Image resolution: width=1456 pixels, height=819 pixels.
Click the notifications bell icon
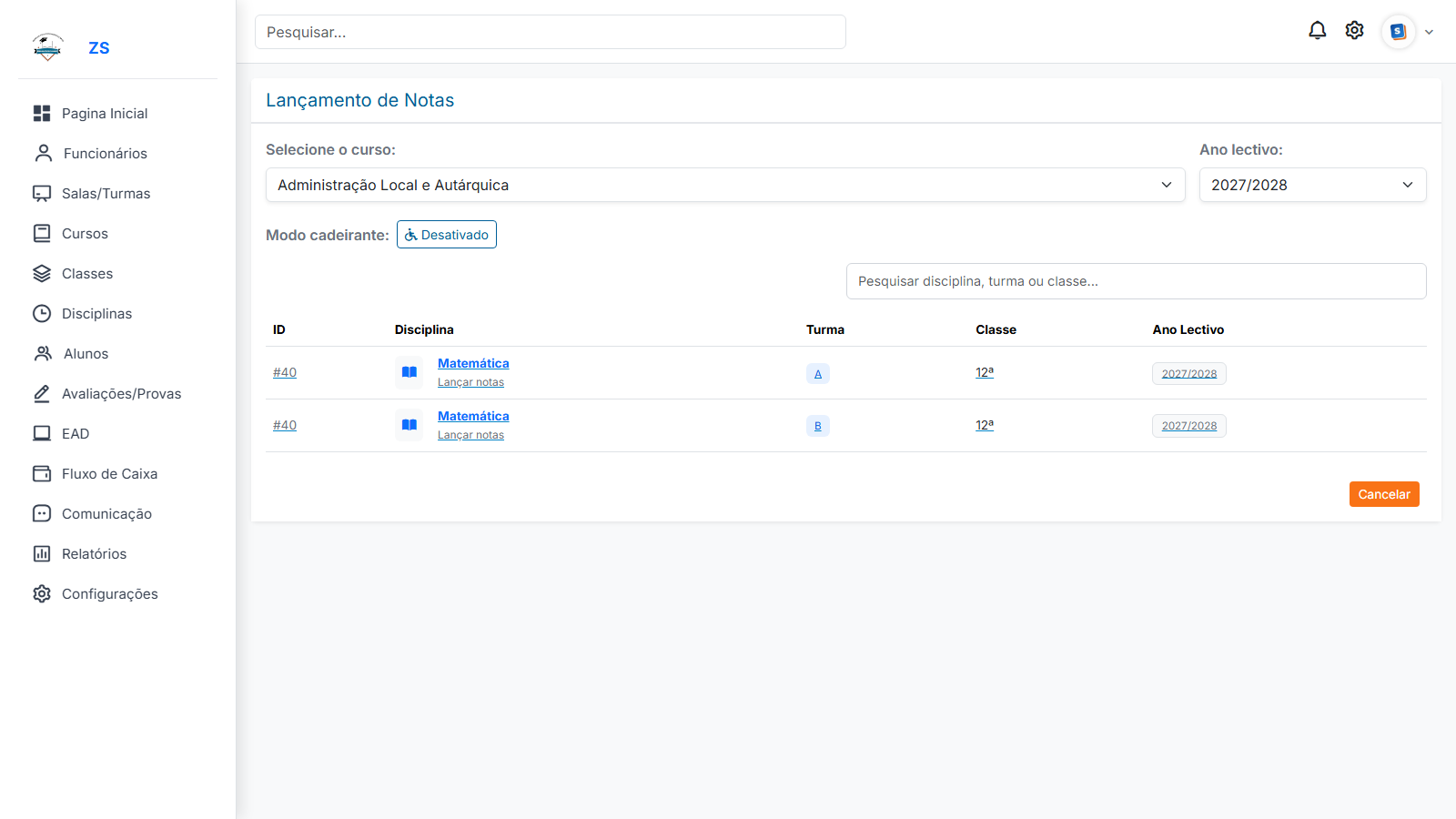tap(1317, 30)
